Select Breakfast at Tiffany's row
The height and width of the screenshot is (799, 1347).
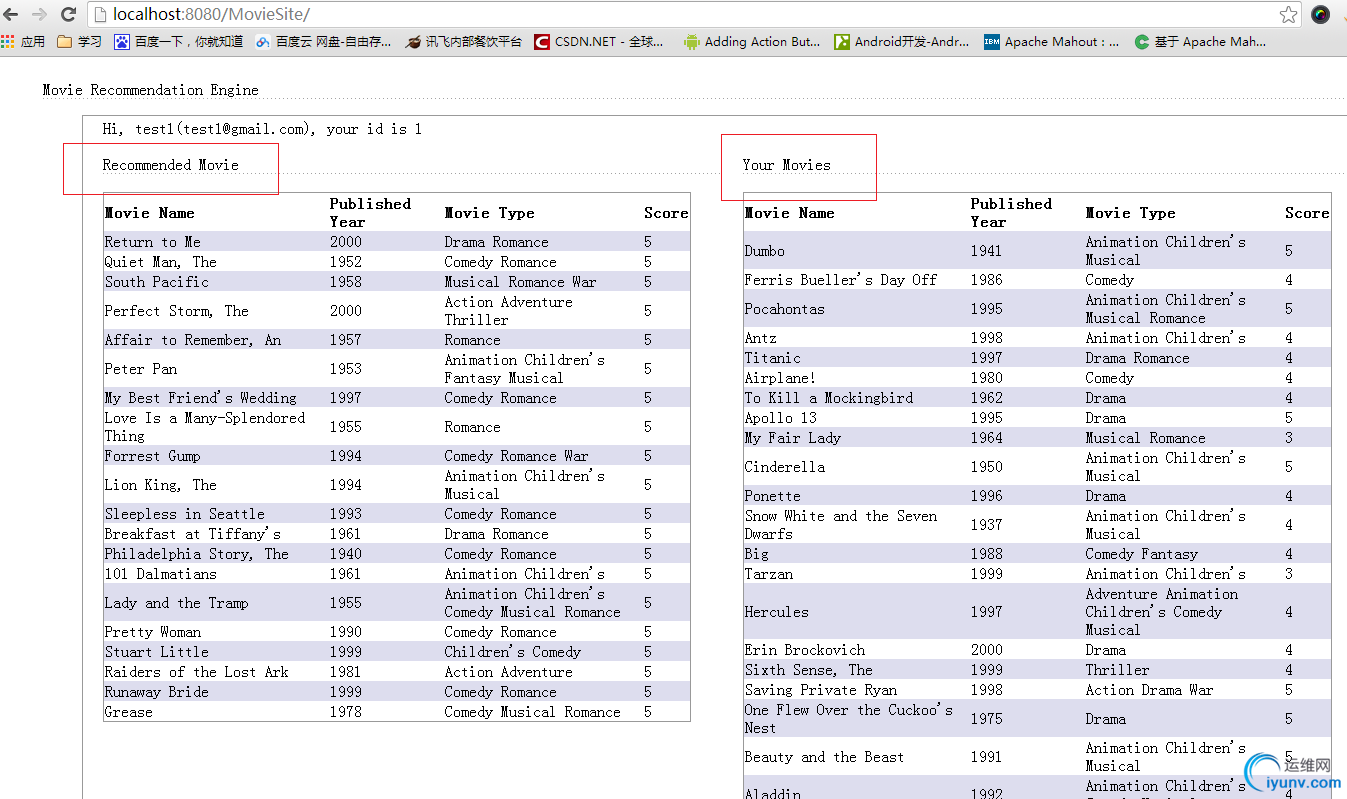click(397, 534)
